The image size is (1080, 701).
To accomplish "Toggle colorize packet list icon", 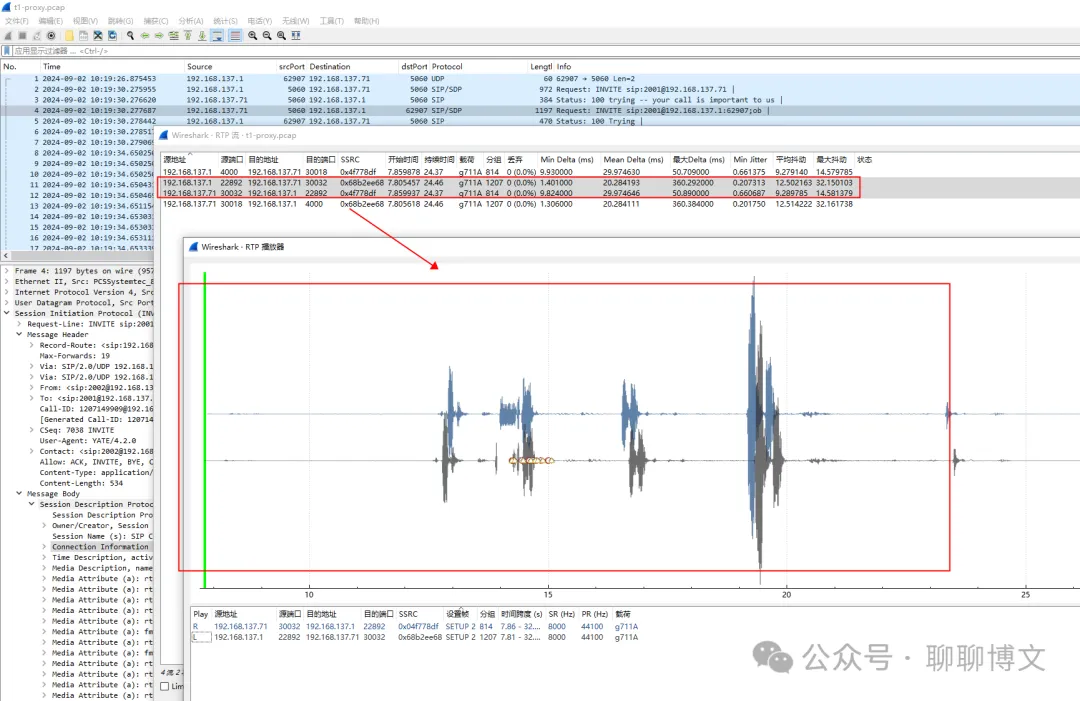I will [x=236, y=36].
